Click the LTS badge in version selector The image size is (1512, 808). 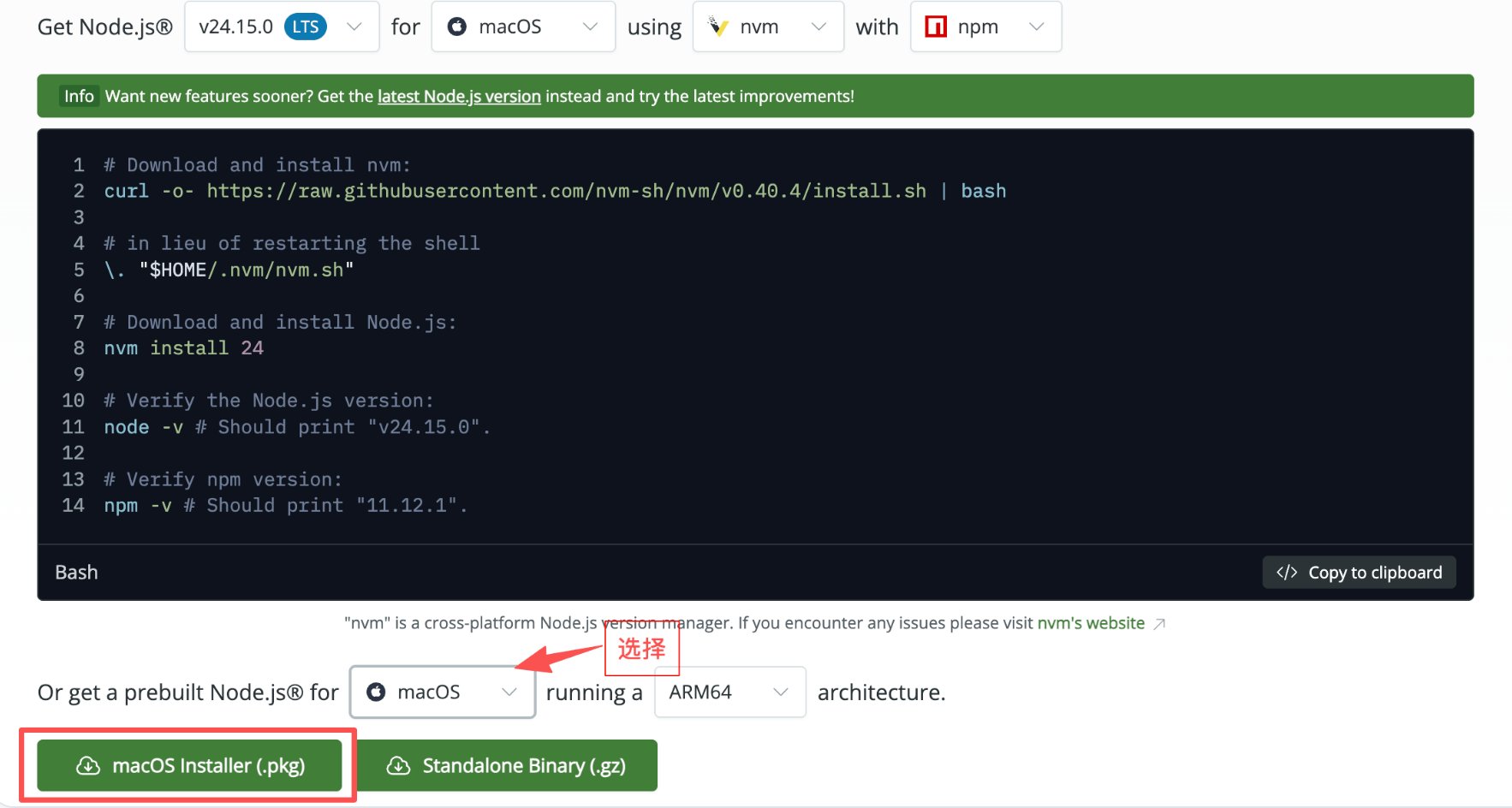(x=305, y=27)
